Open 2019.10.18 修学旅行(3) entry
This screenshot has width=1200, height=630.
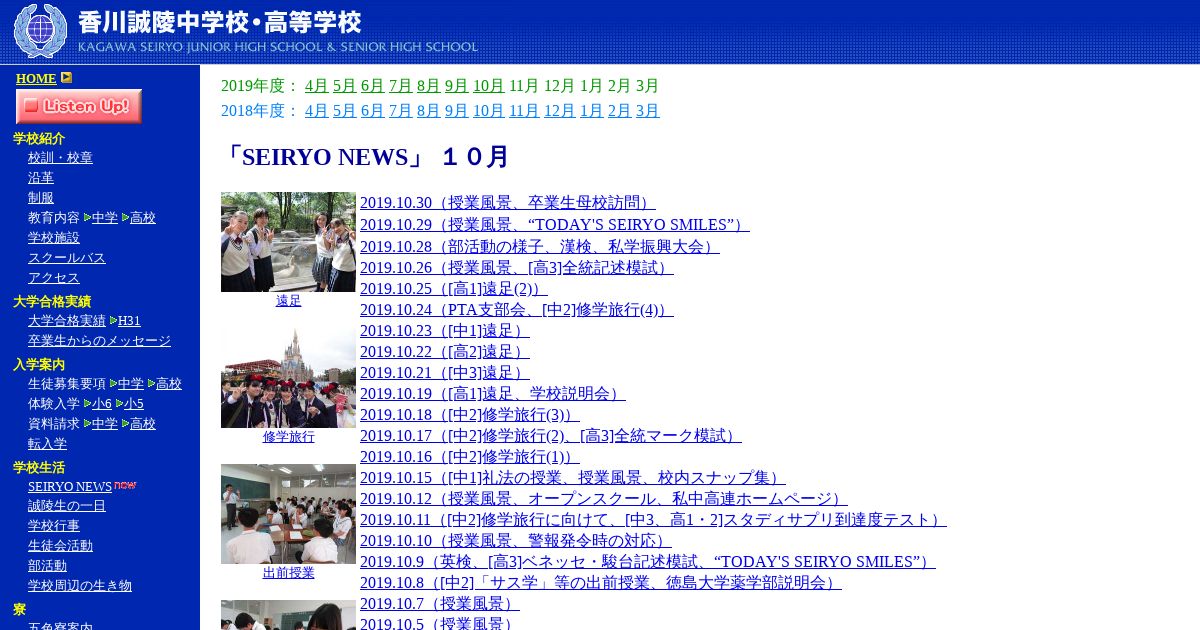[x=470, y=415]
